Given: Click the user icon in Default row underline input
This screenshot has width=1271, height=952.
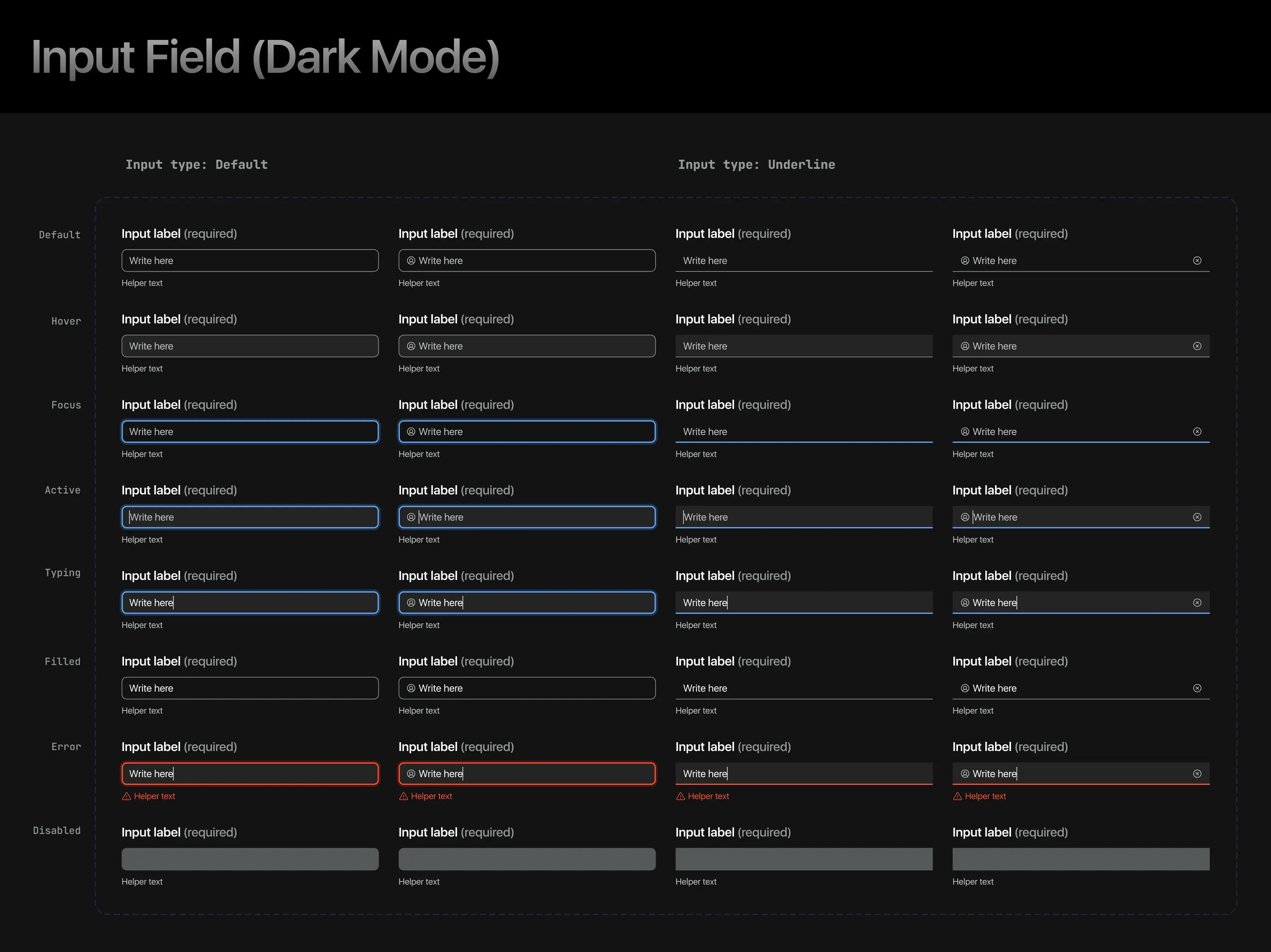Looking at the screenshot, I should click(x=965, y=260).
